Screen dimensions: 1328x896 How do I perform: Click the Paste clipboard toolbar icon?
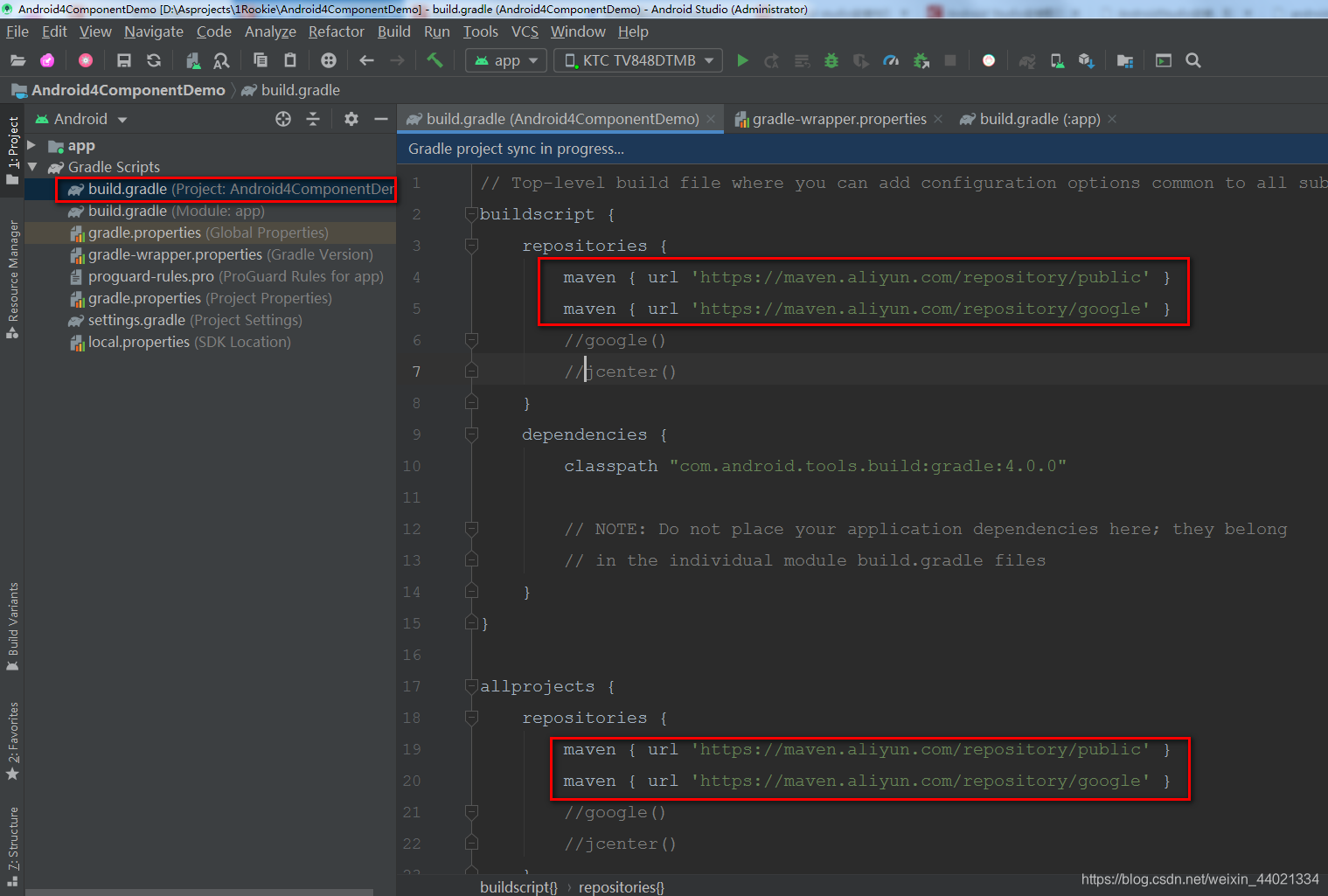pyautogui.click(x=290, y=60)
